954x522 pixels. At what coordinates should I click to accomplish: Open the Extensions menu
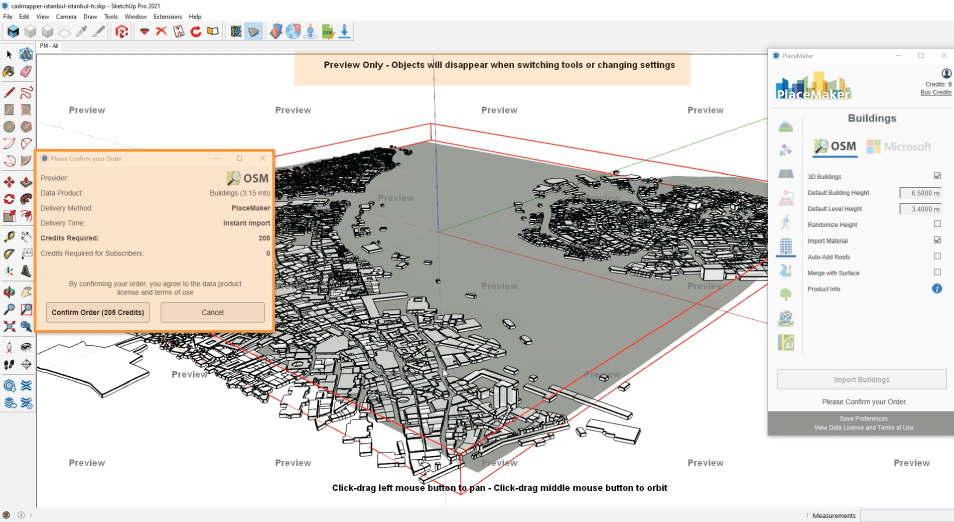click(167, 16)
